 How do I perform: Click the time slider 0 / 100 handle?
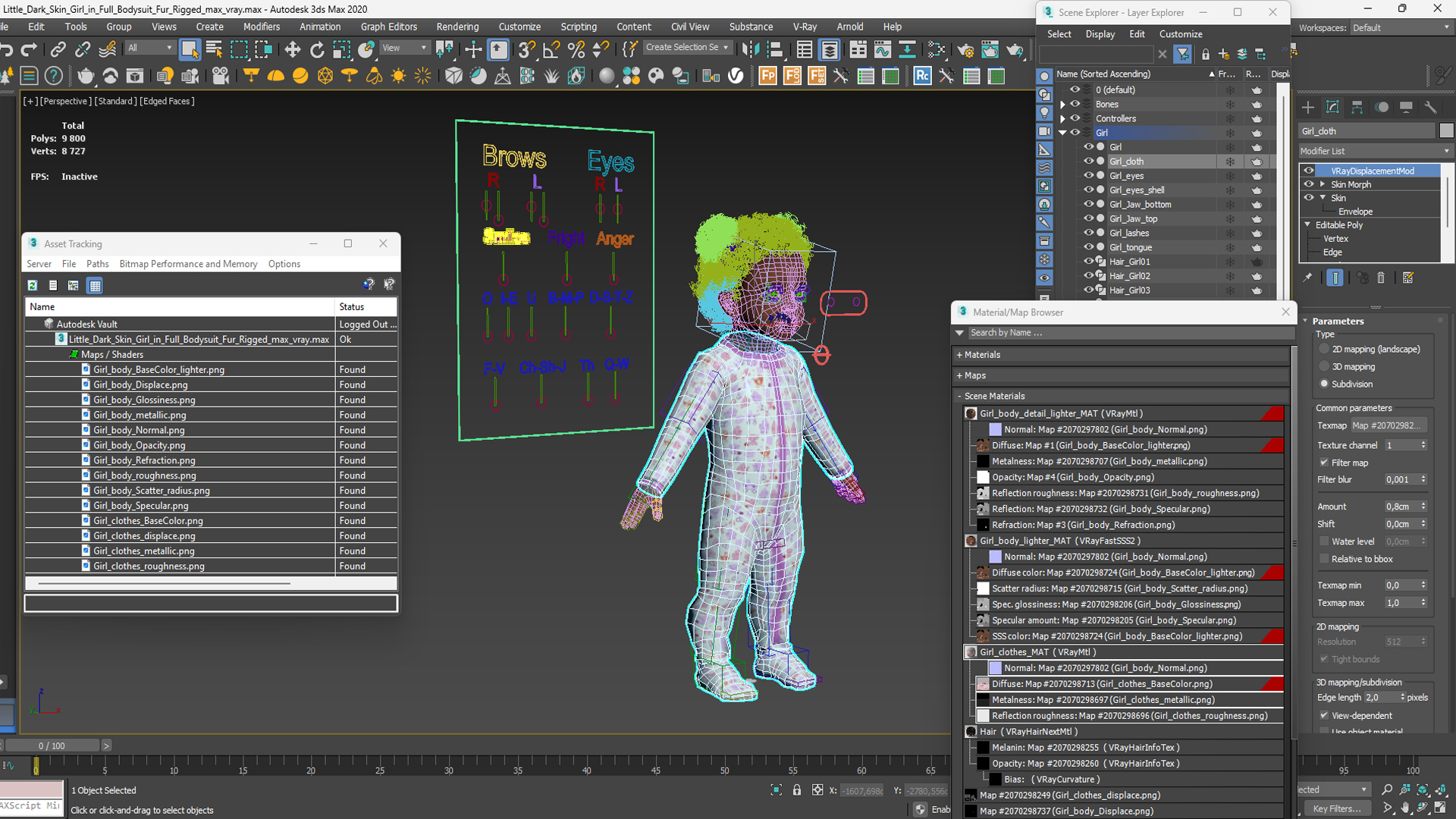tap(52, 745)
